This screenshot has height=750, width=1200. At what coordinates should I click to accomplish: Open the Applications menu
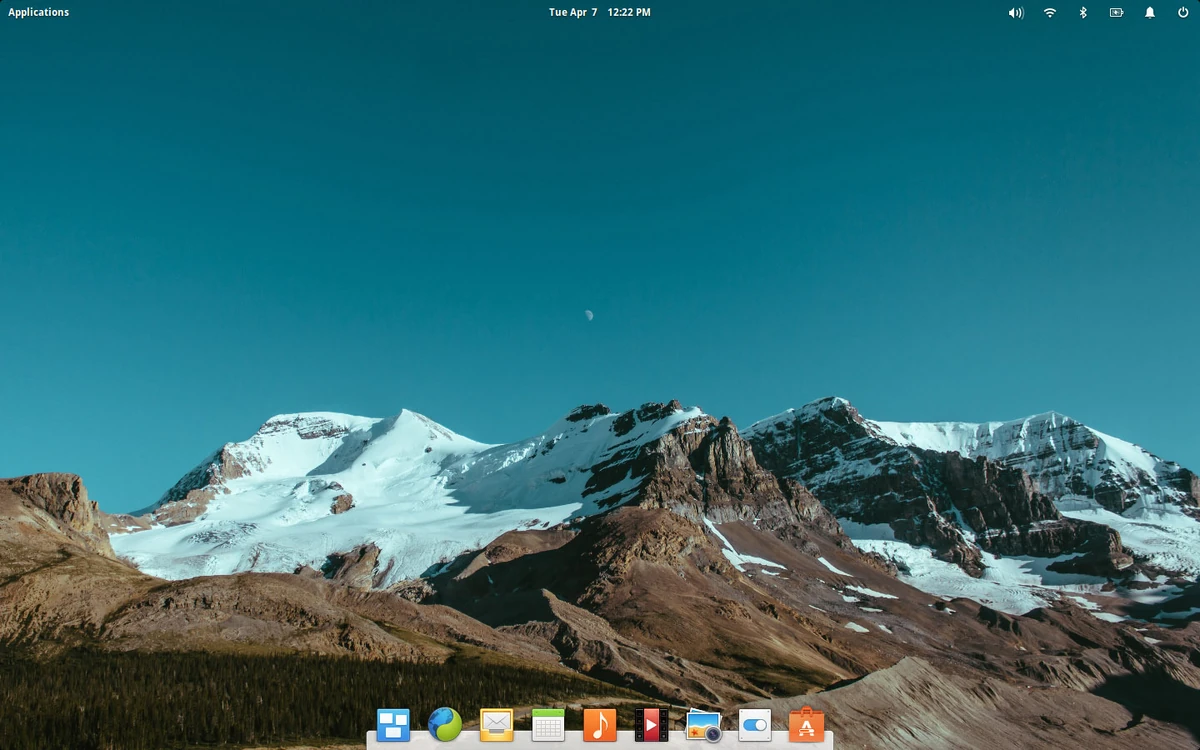coord(38,11)
